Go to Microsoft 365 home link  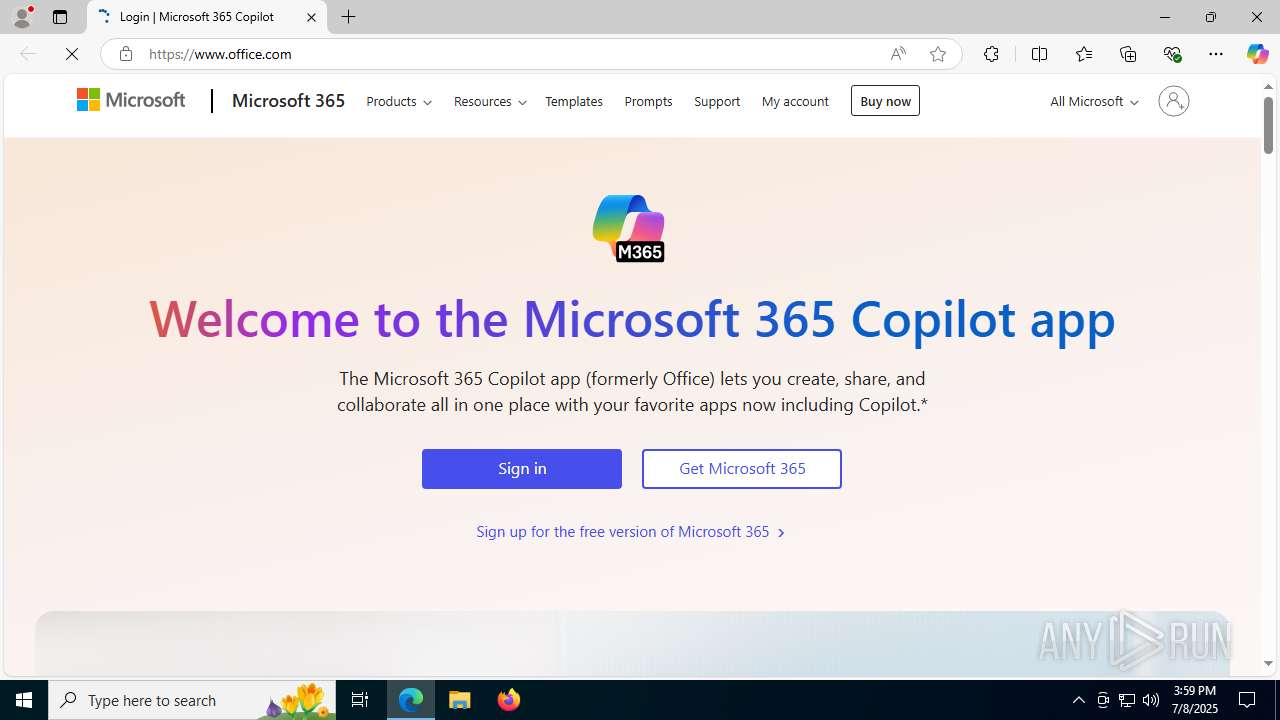tap(288, 100)
